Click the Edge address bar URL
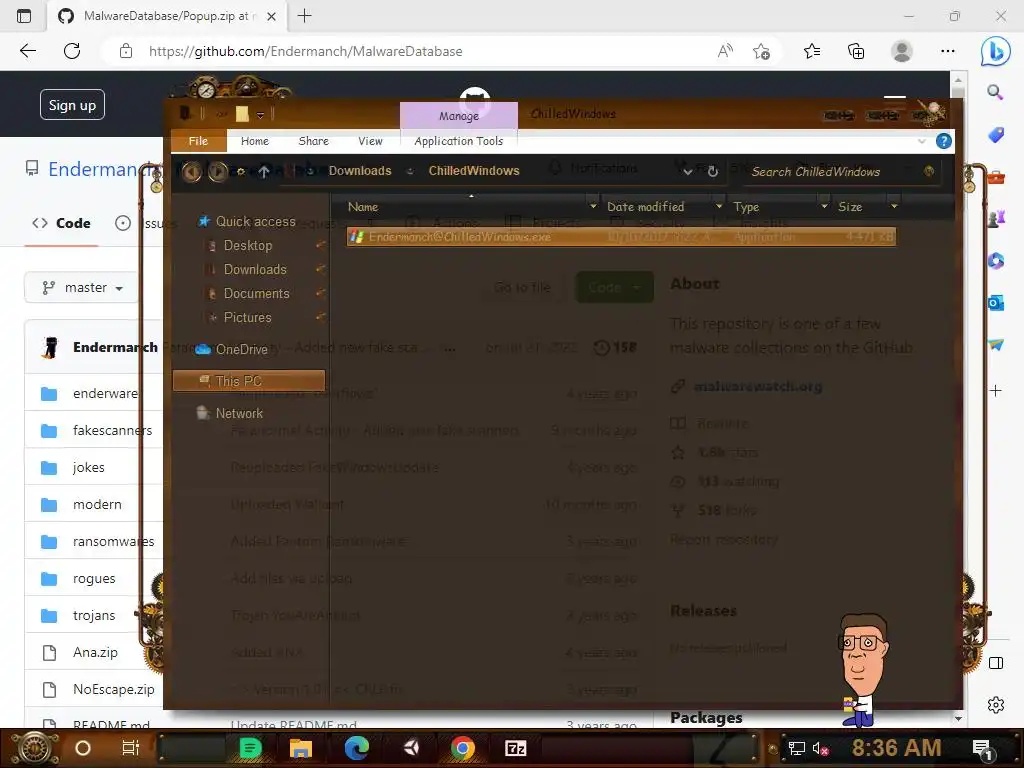 click(306, 51)
